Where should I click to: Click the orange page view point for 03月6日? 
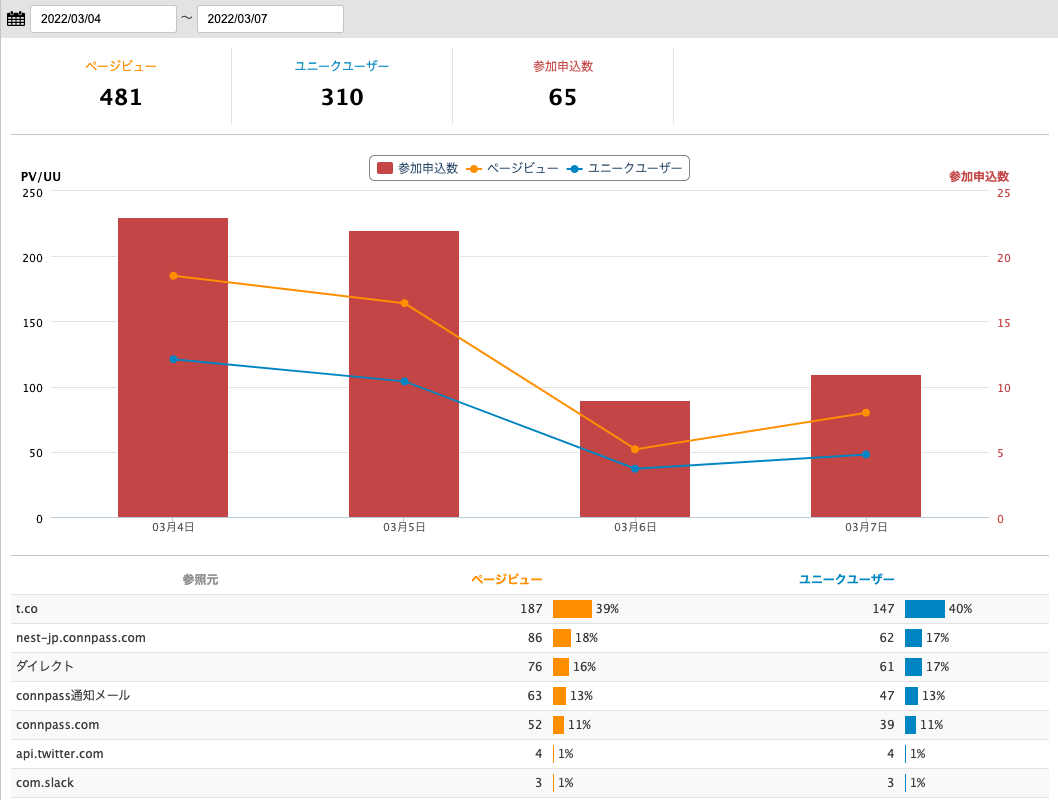coord(635,449)
